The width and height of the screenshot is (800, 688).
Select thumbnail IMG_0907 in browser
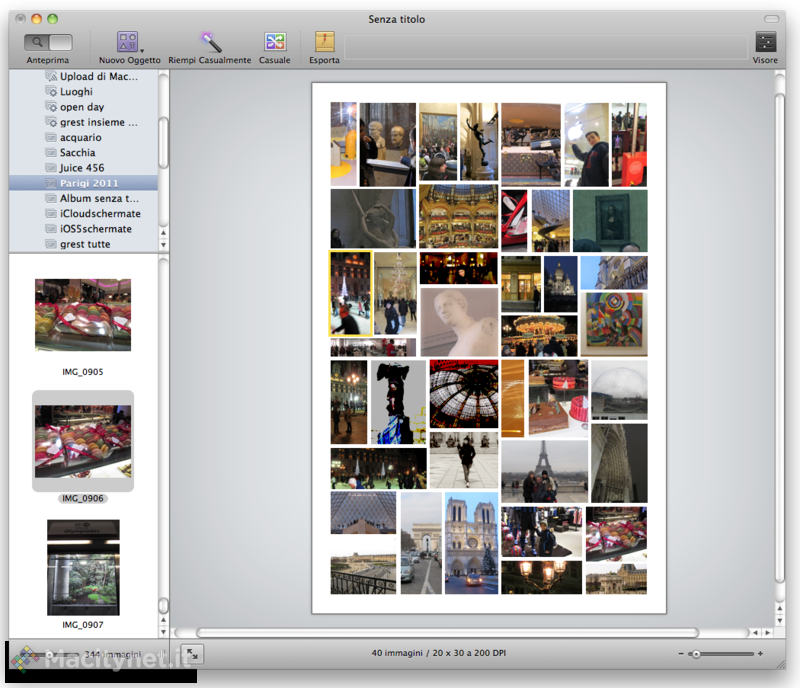[83, 567]
